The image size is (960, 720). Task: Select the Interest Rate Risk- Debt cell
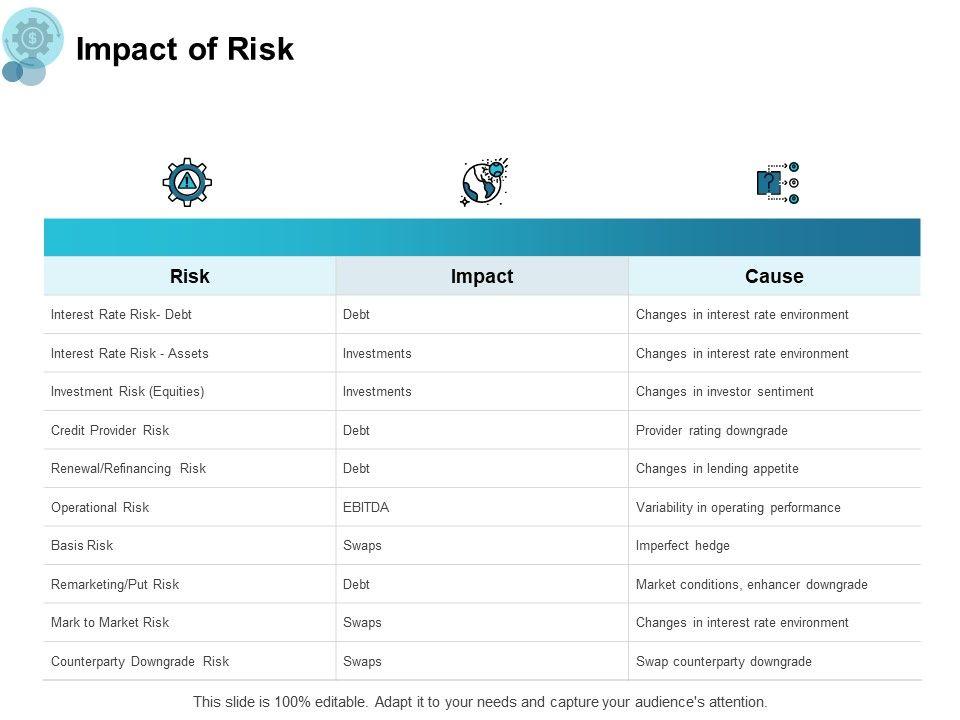pyautogui.click(x=121, y=315)
